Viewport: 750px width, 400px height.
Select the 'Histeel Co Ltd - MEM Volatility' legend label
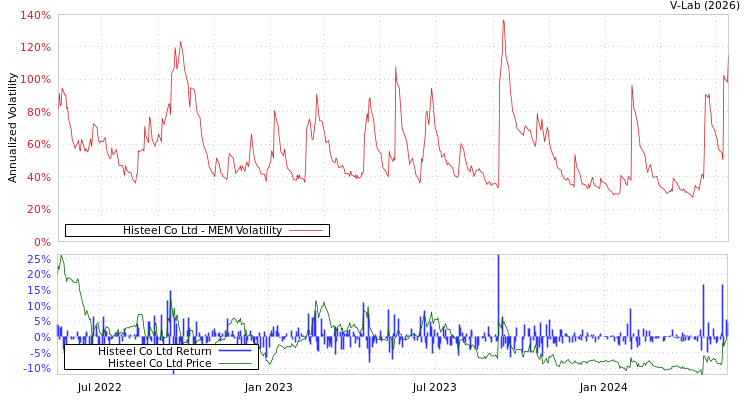tap(202, 231)
